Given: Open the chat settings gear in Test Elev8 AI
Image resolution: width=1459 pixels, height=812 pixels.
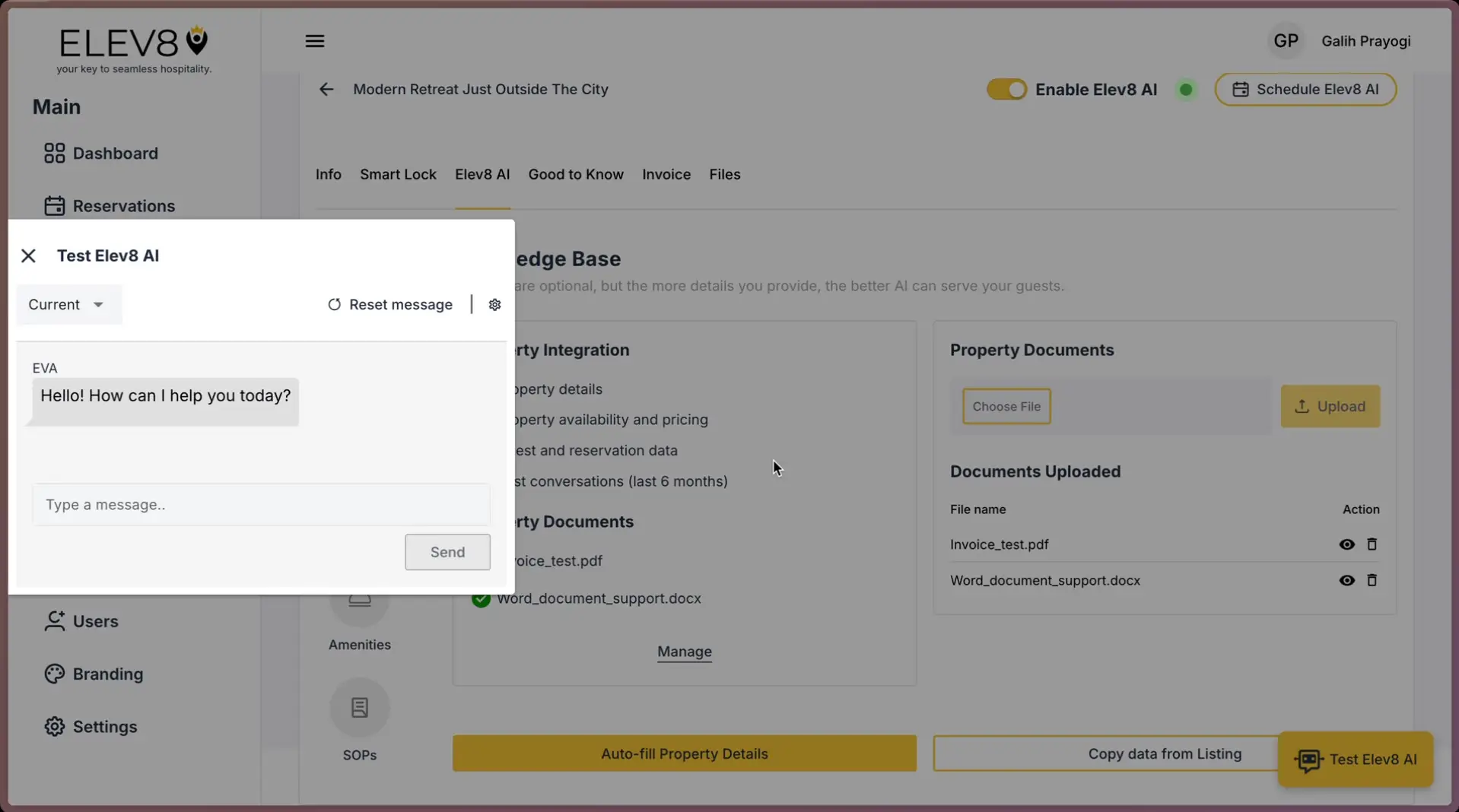Looking at the screenshot, I should point(494,304).
